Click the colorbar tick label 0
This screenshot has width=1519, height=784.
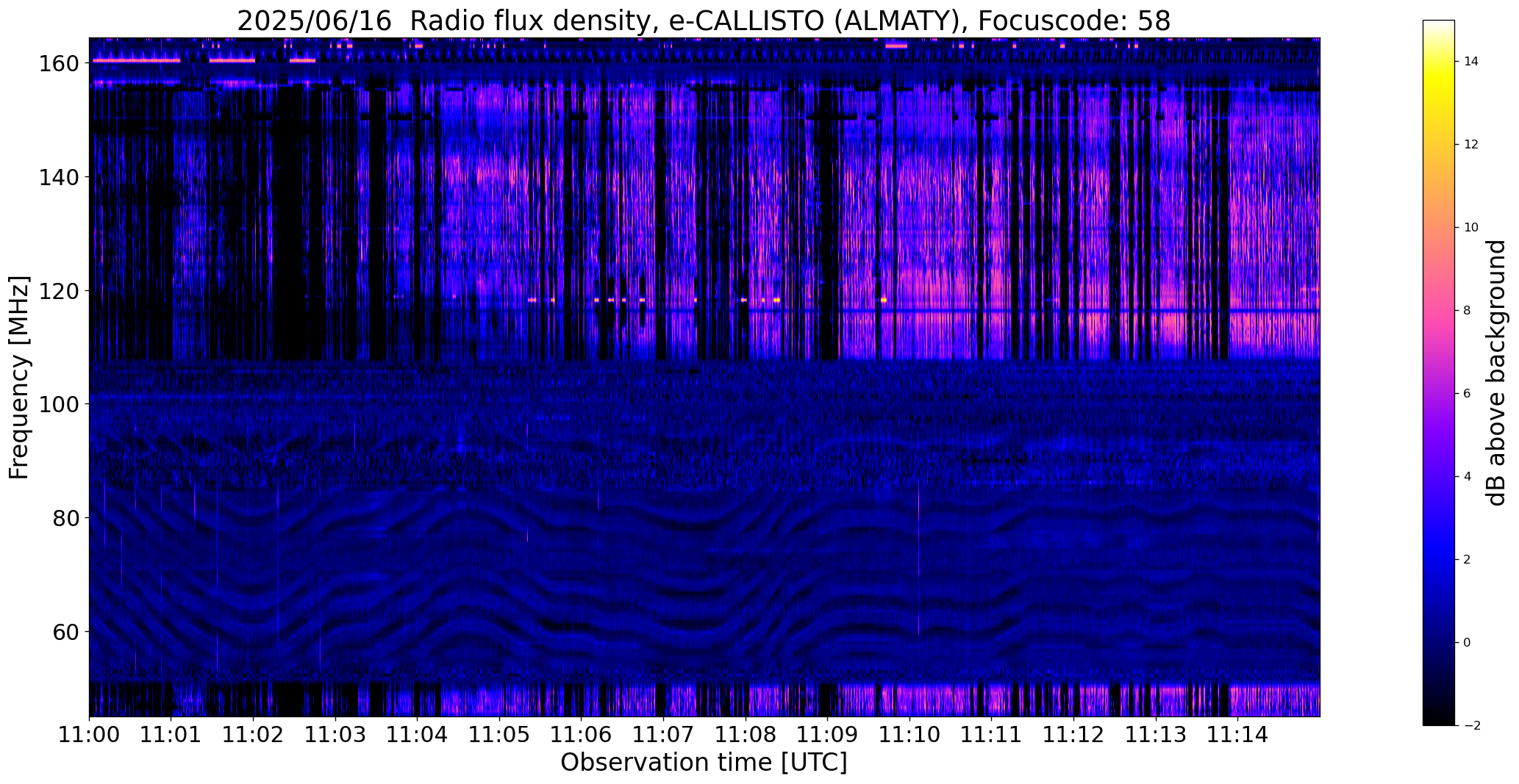[1468, 643]
